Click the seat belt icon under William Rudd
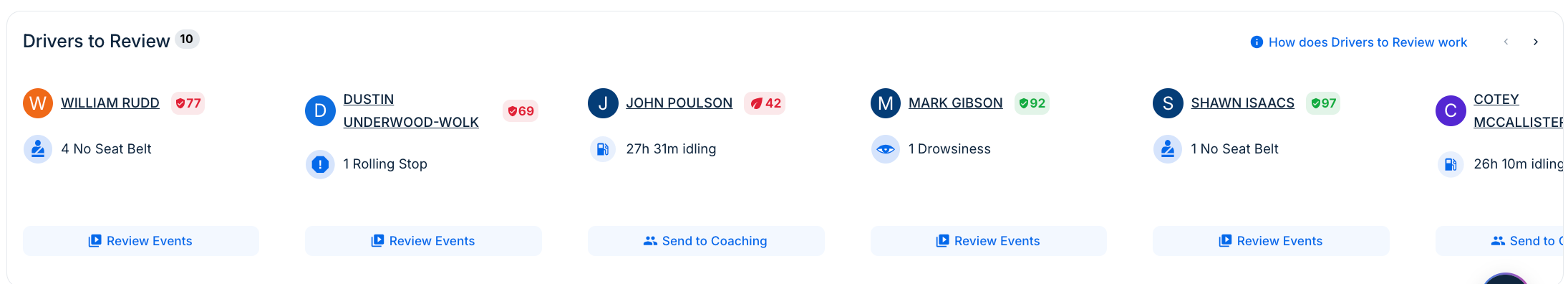The height and width of the screenshot is (284, 1568). [x=38, y=149]
